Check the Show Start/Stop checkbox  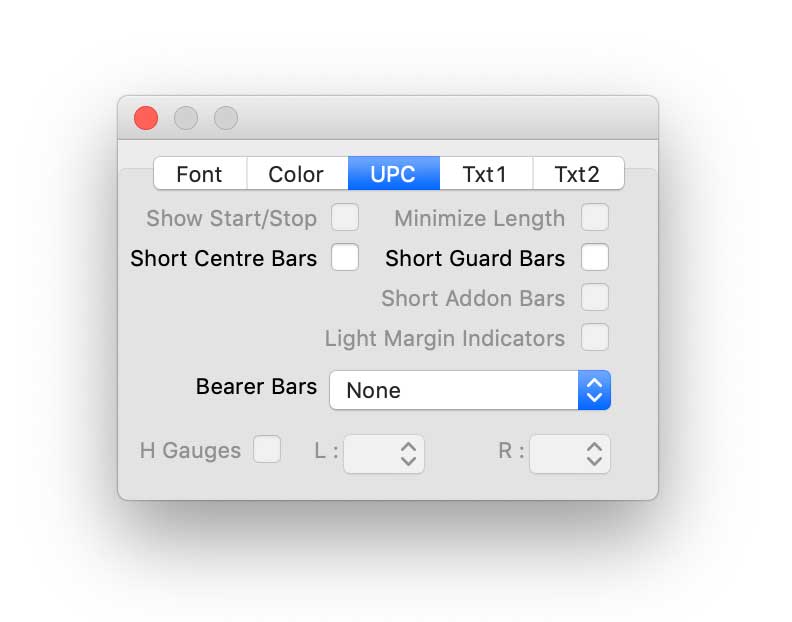click(345, 218)
